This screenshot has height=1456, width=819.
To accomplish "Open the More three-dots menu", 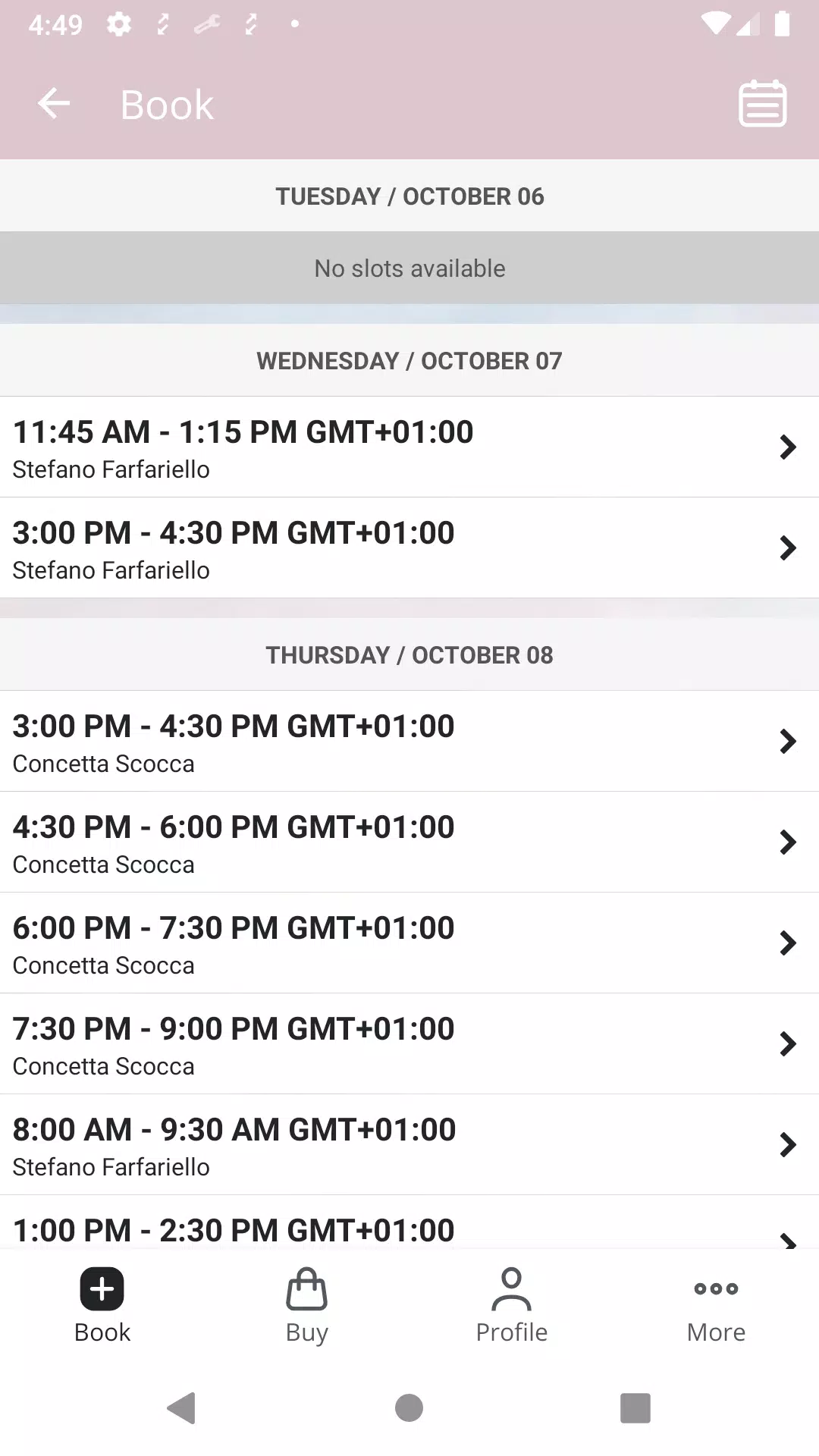I will click(x=716, y=1305).
